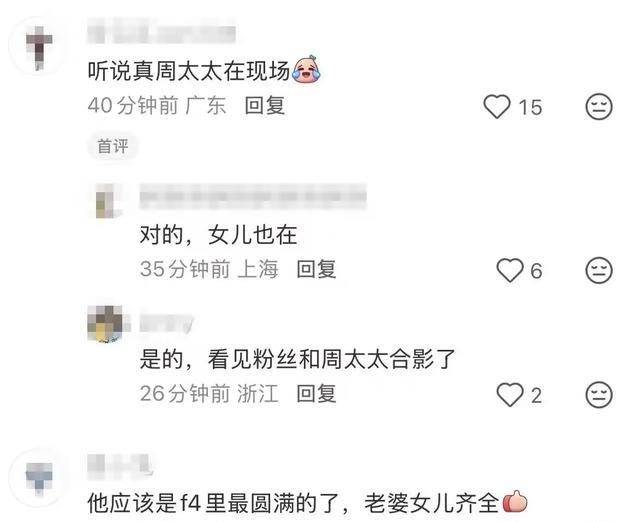
Task: Tap the 首评 badge
Action: pos(113,146)
